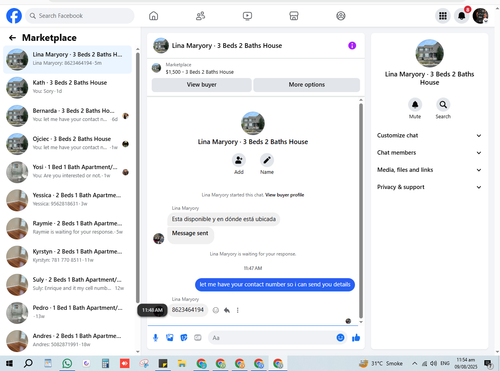Image resolution: width=500 pixels, height=371 pixels.
Task: Open the Facebook logo home link
Action: pos(14,16)
